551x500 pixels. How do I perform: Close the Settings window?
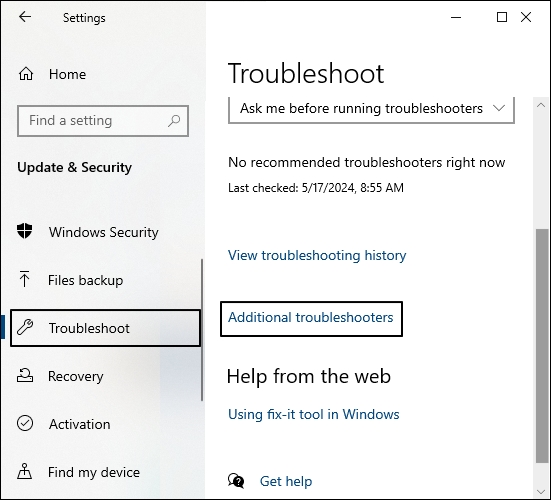click(x=526, y=17)
